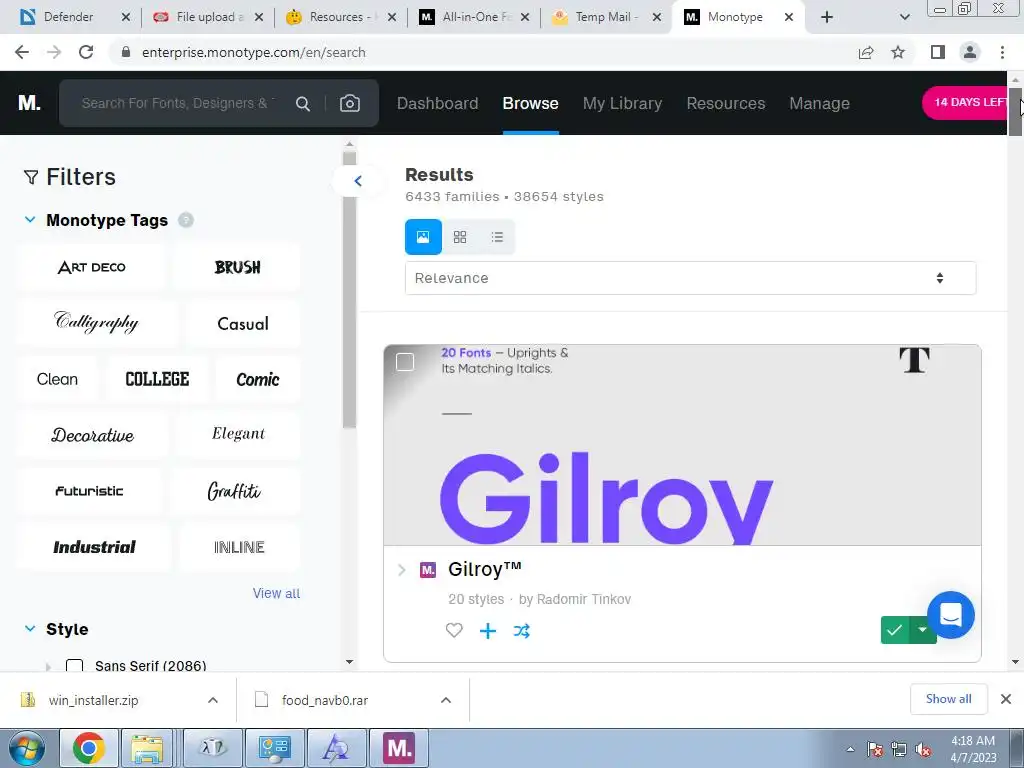Select the Futuristic tag
1024x768 pixels.
(89, 491)
